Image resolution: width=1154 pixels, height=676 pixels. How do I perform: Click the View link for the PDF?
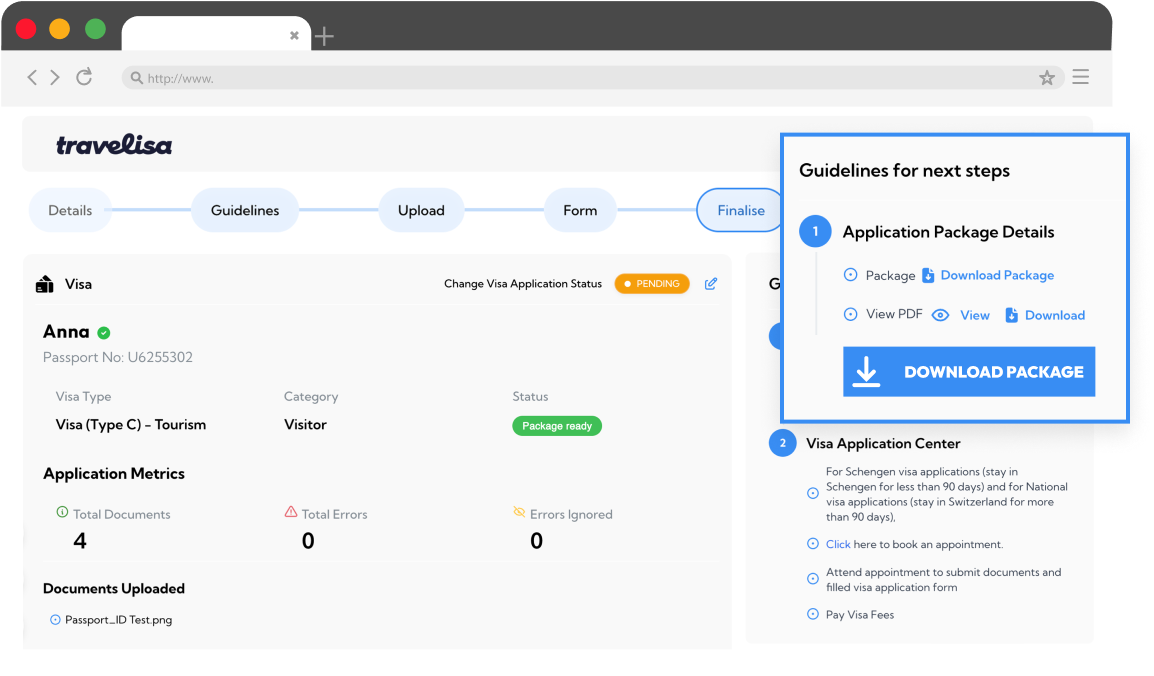click(974, 315)
